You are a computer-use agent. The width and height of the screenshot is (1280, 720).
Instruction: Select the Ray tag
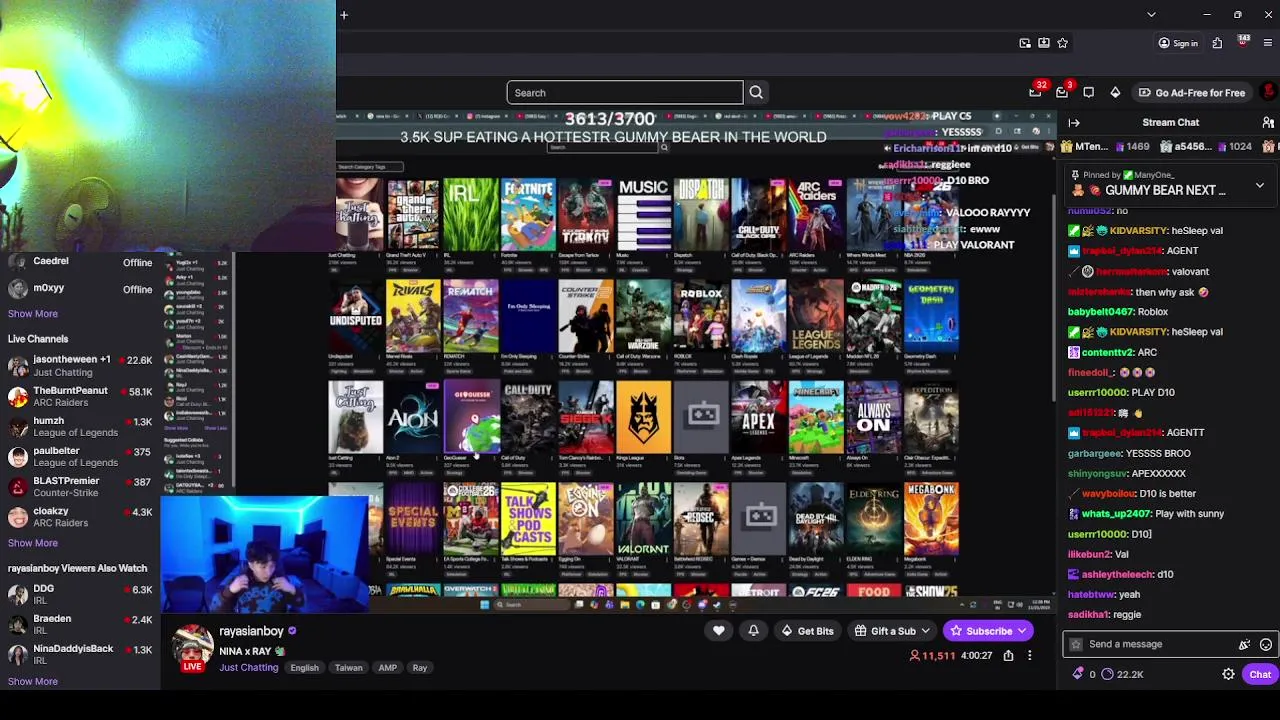[x=420, y=668]
